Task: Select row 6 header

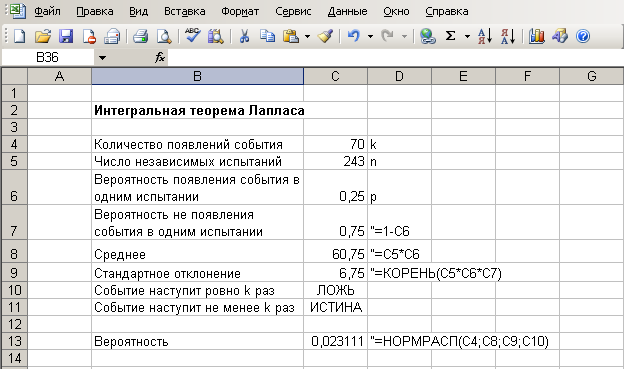Action: pos(14,187)
